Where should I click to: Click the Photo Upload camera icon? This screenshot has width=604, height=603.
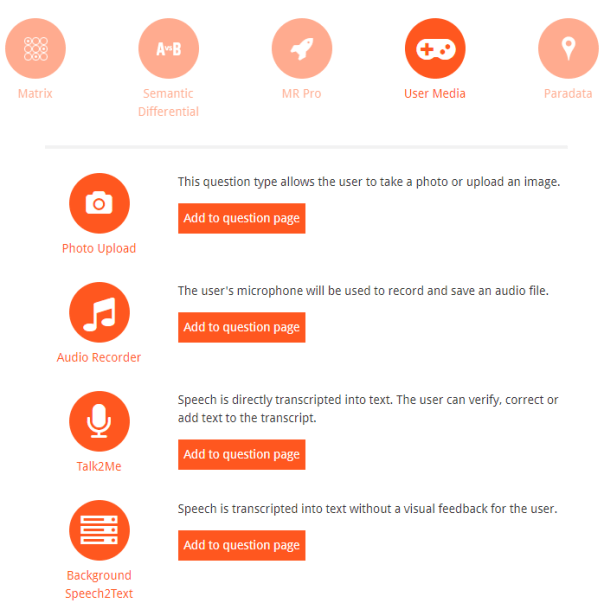[x=99, y=203]
